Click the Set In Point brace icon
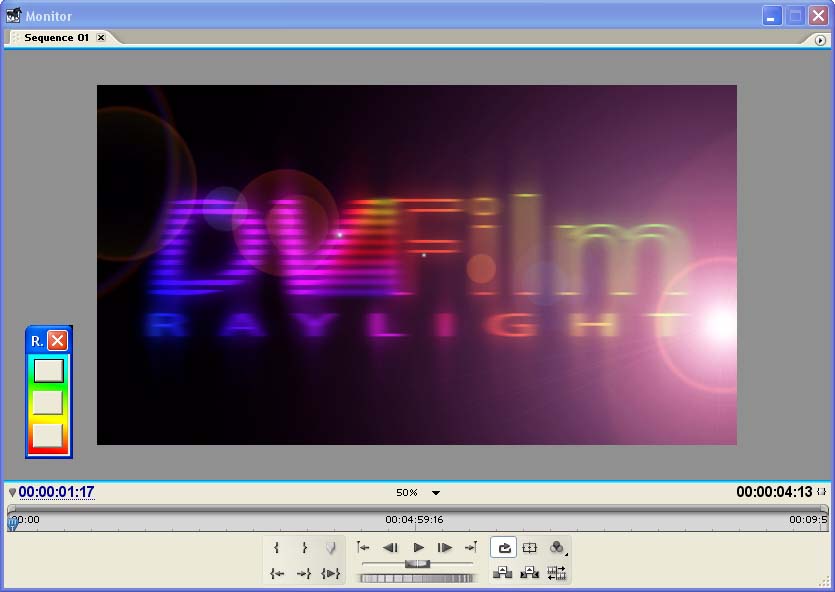Image resolution: width=835 pixels, height=592 pixels. [276, 547]
